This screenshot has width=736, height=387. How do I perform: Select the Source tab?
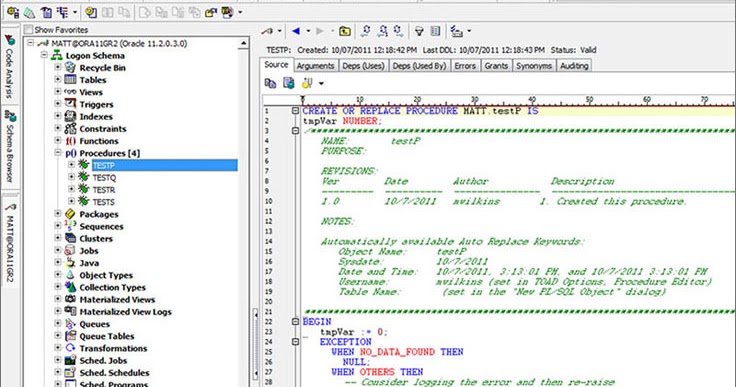[276, 65]
